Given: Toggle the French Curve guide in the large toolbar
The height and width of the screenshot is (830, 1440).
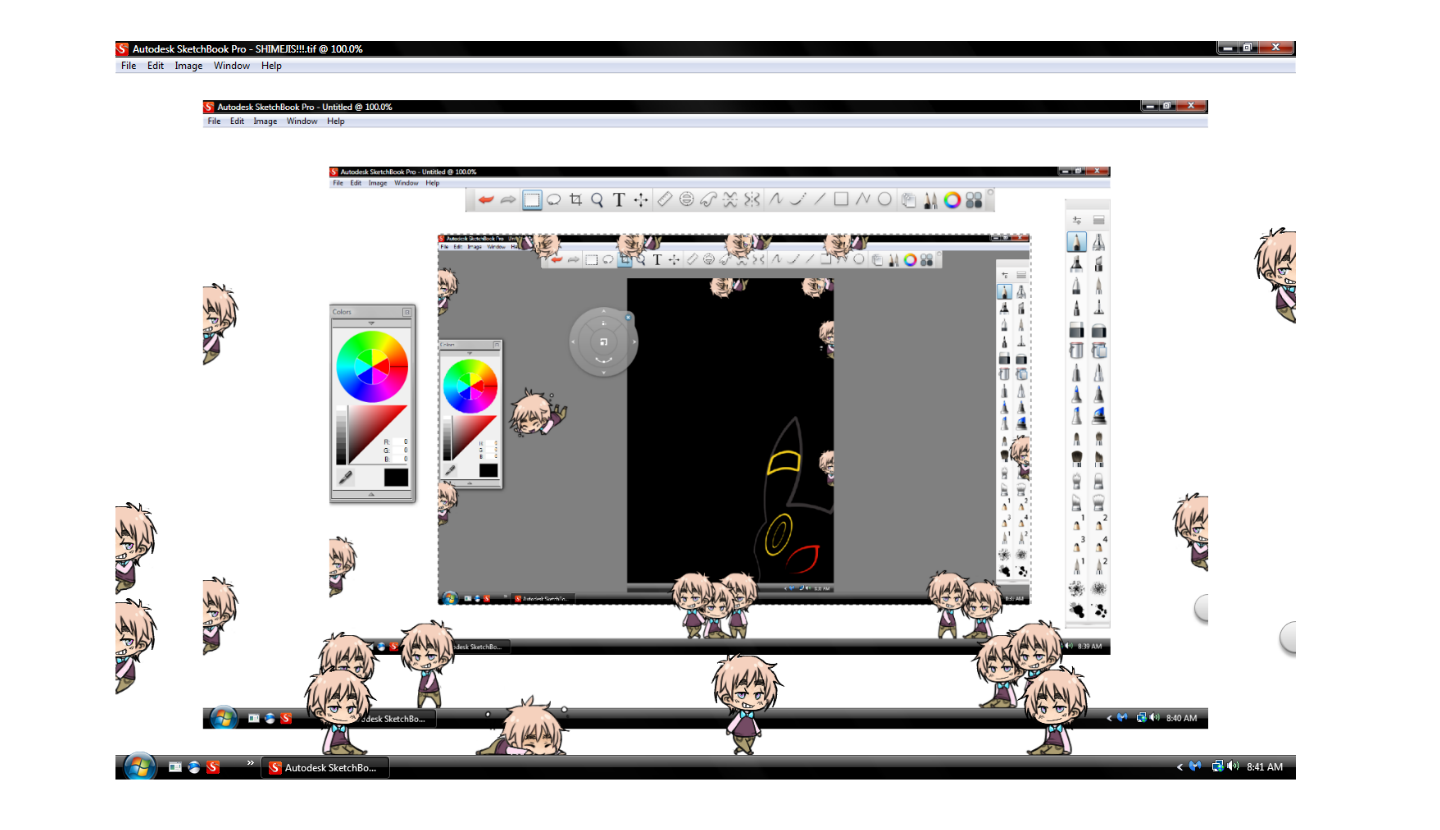Looking at the screenshot, I should click(708, 200).
